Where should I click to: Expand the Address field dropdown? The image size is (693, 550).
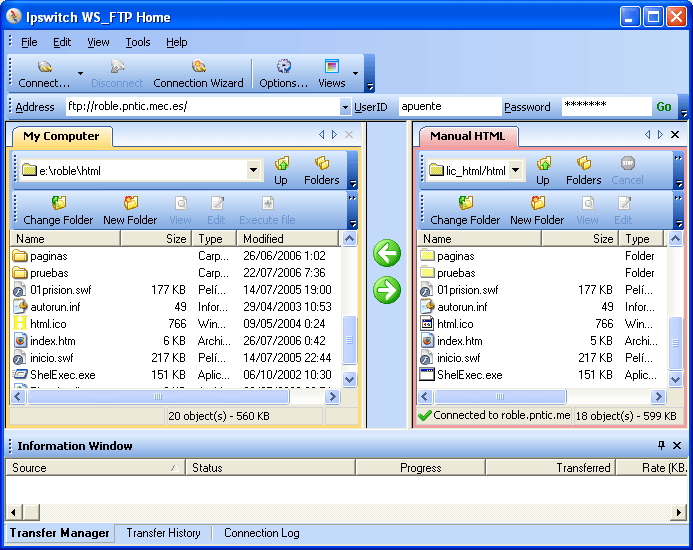345,107
